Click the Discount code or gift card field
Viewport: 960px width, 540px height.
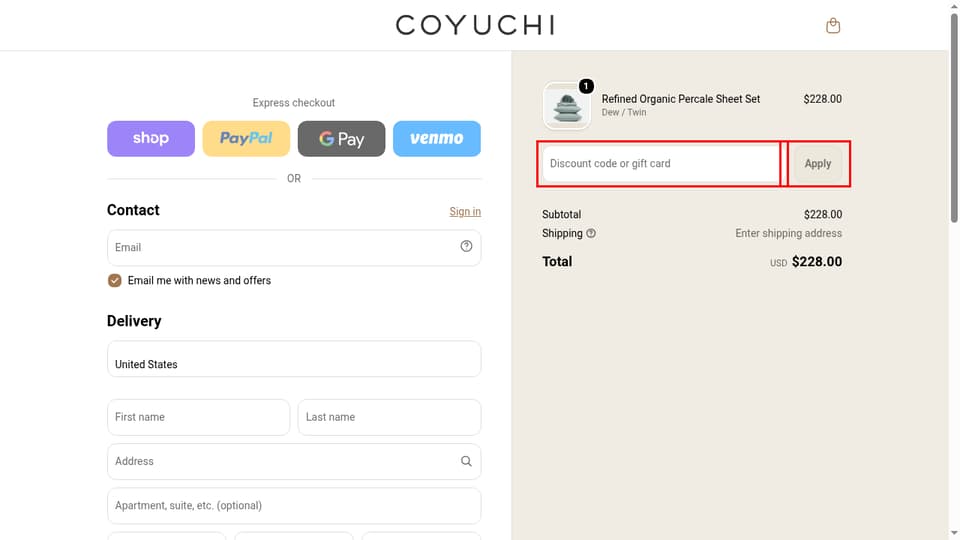click(661, 163)
